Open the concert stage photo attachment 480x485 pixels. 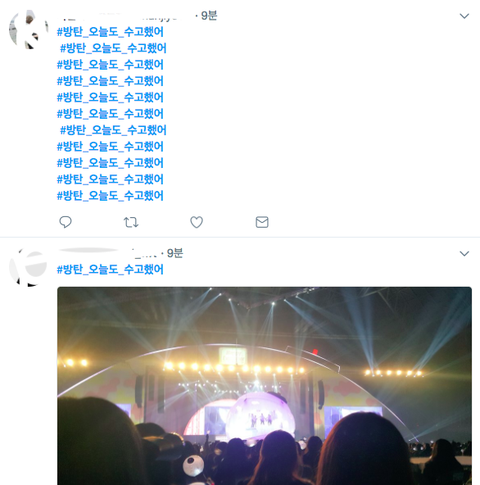[x=264, y=386]
